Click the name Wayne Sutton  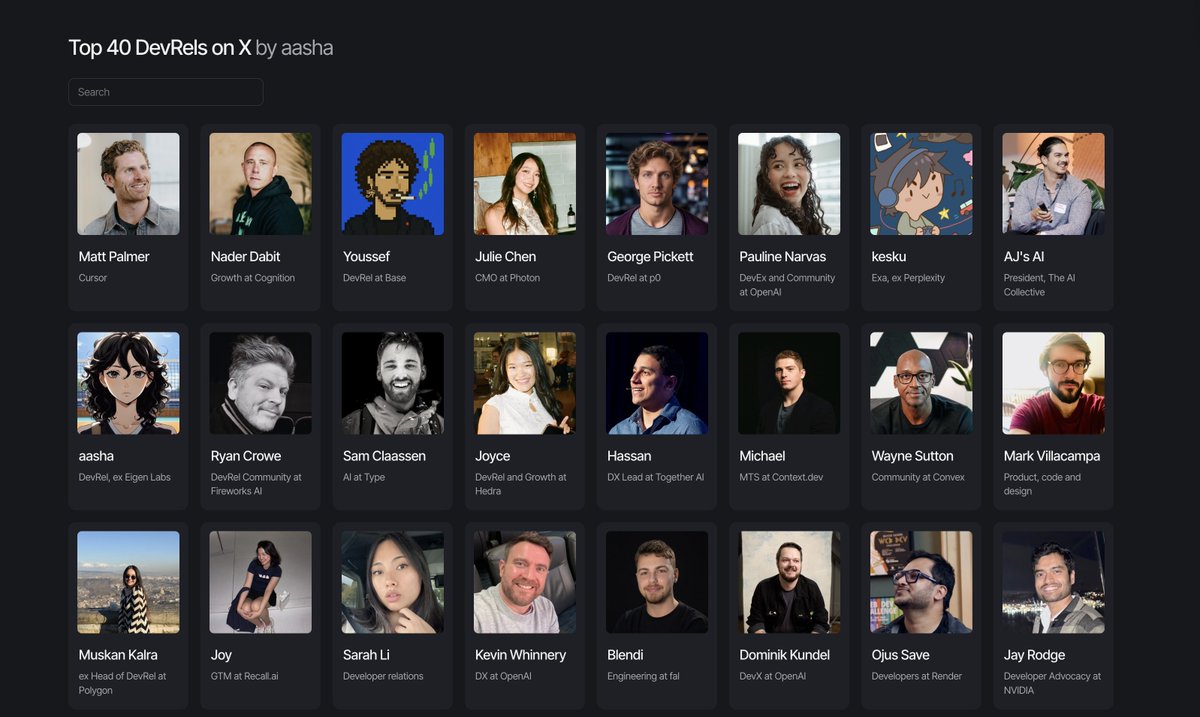[x=913, y=456]
